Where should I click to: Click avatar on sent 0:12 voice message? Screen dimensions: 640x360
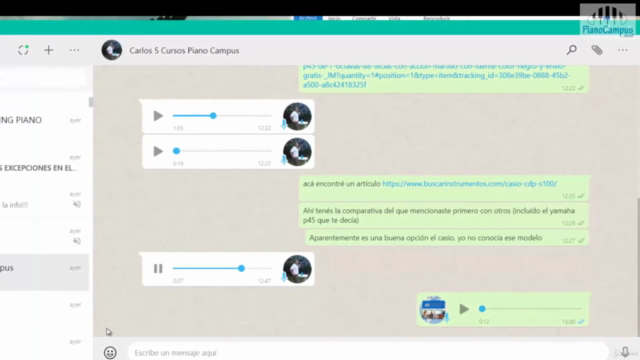point(433,310)
